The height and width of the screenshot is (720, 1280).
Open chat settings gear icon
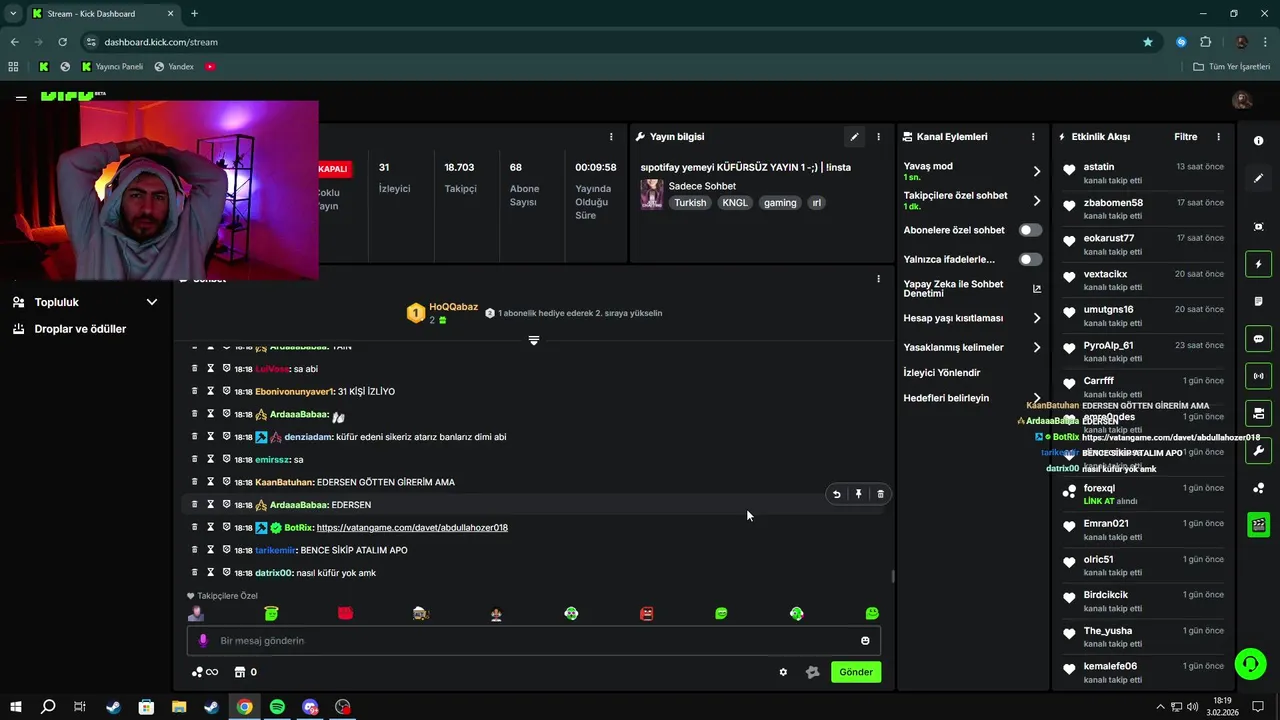point(783,672)
